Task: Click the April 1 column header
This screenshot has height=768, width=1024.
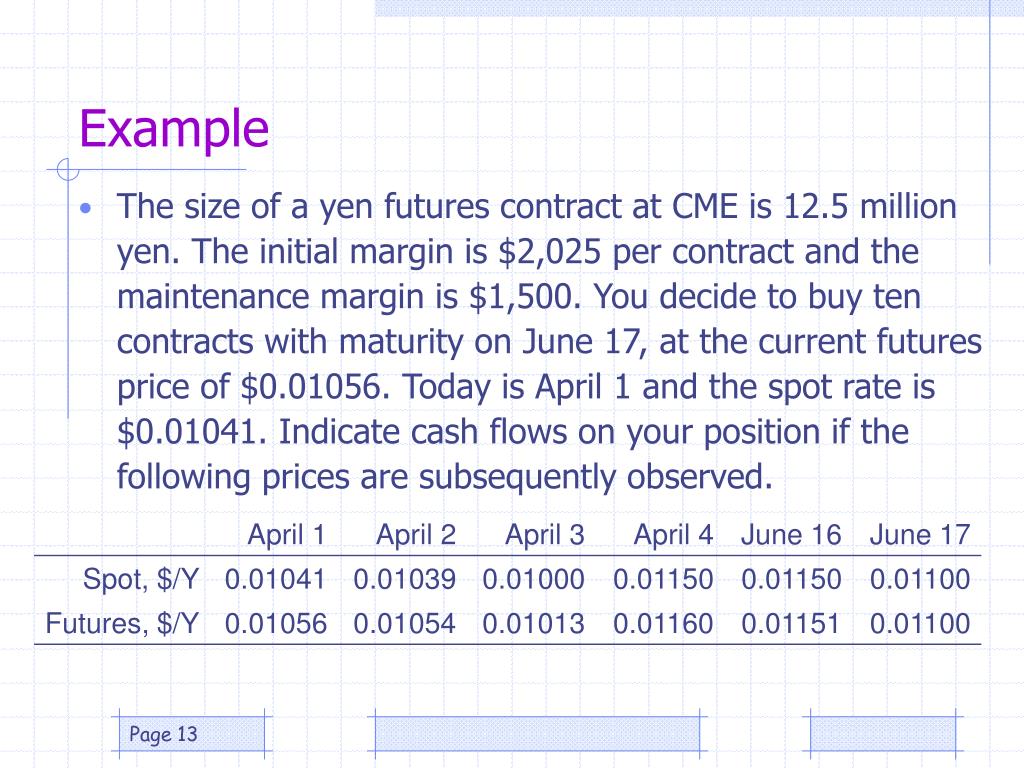Action: point(286,536)
